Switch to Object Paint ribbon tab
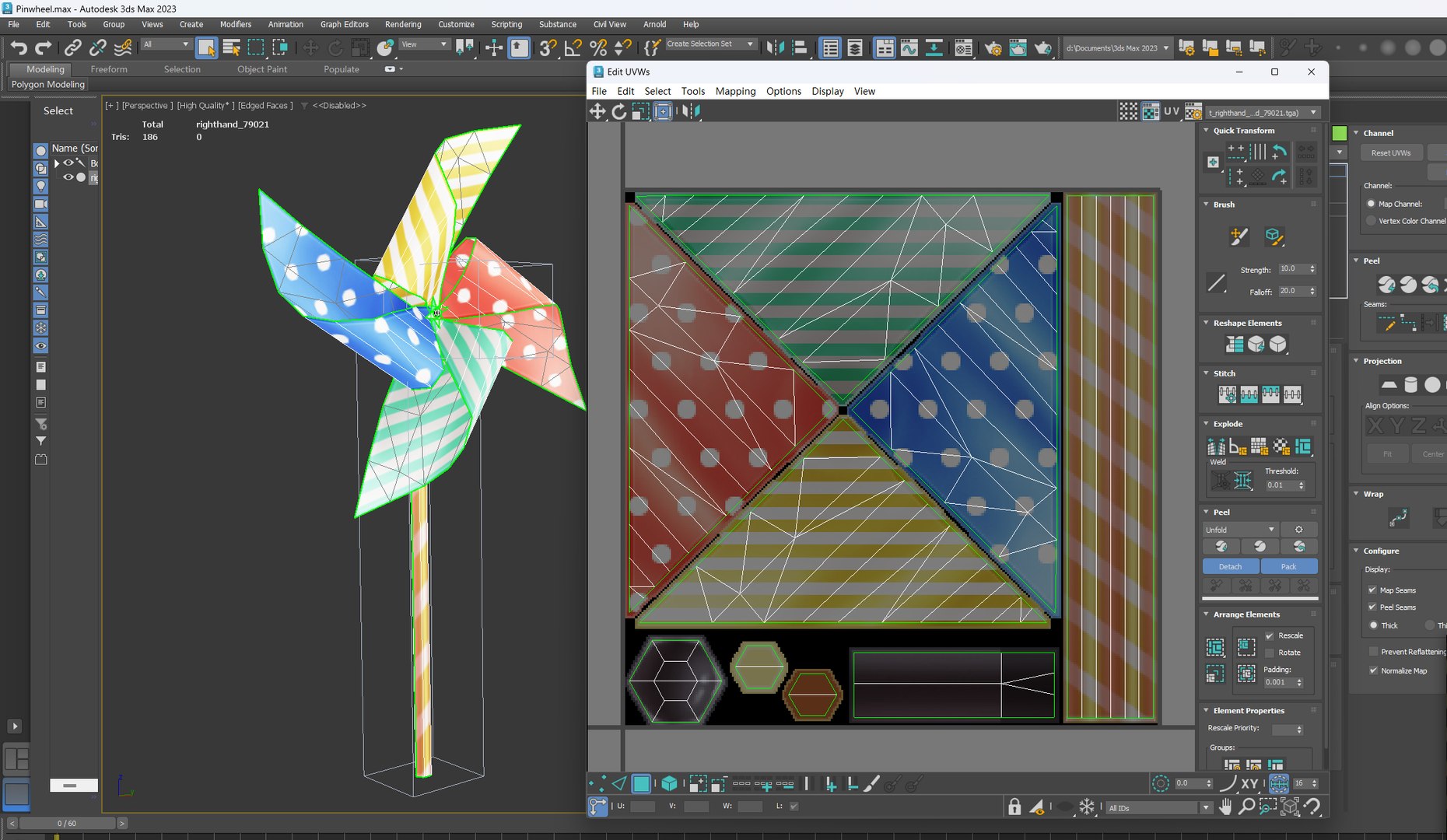 tap(262, 69)
